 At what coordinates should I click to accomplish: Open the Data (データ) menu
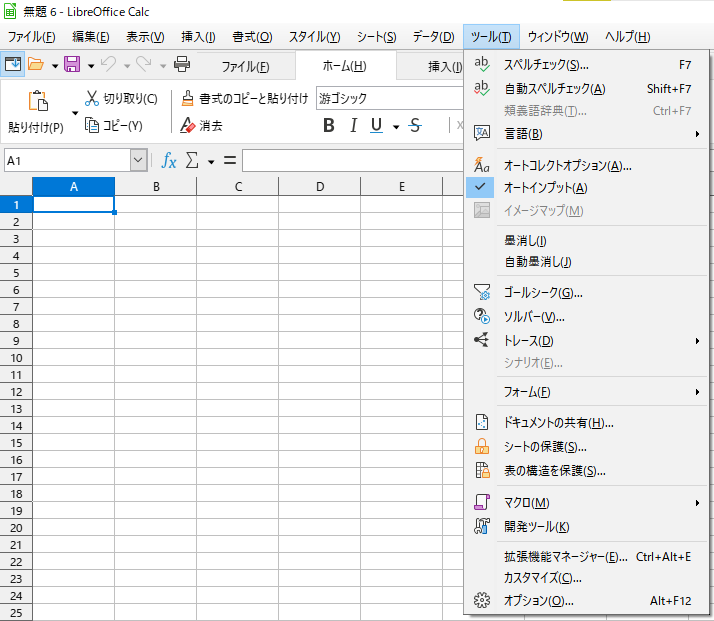(433, 36)
